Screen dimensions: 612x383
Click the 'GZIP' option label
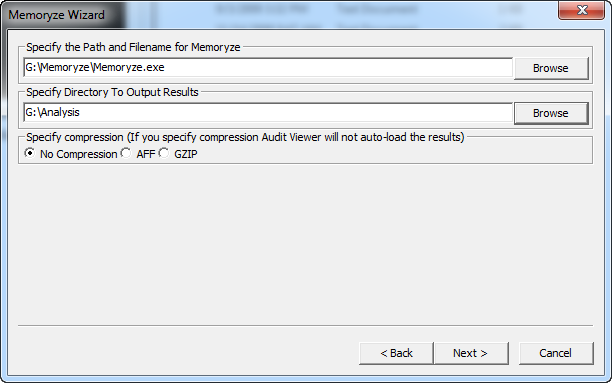186,154
